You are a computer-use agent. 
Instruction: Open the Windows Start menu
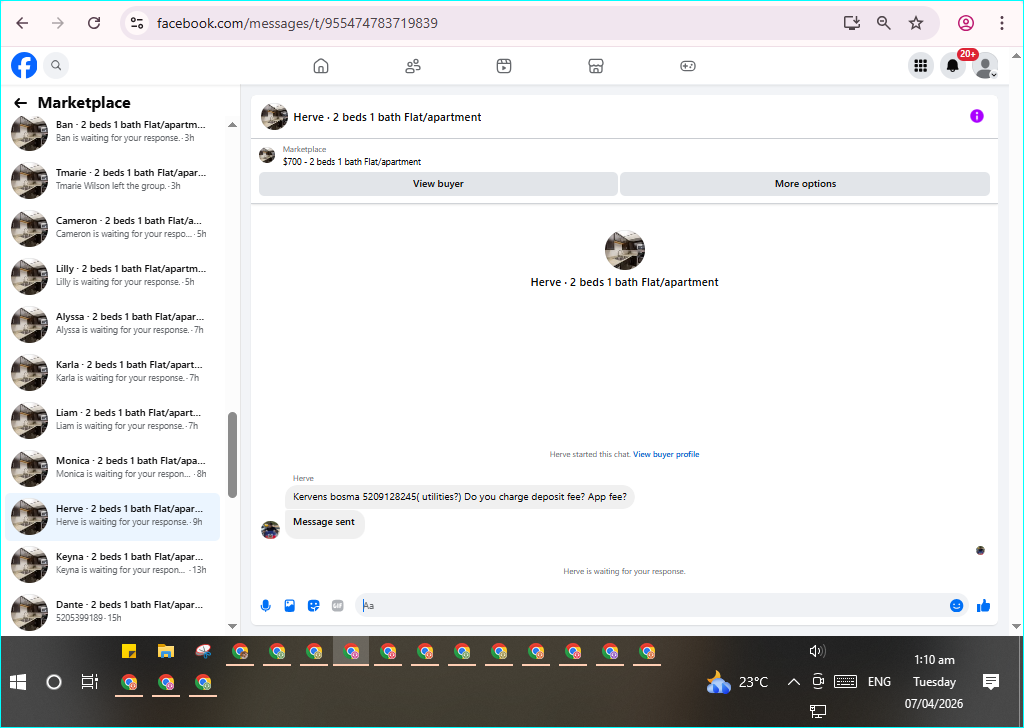click(x=18, y=682)
